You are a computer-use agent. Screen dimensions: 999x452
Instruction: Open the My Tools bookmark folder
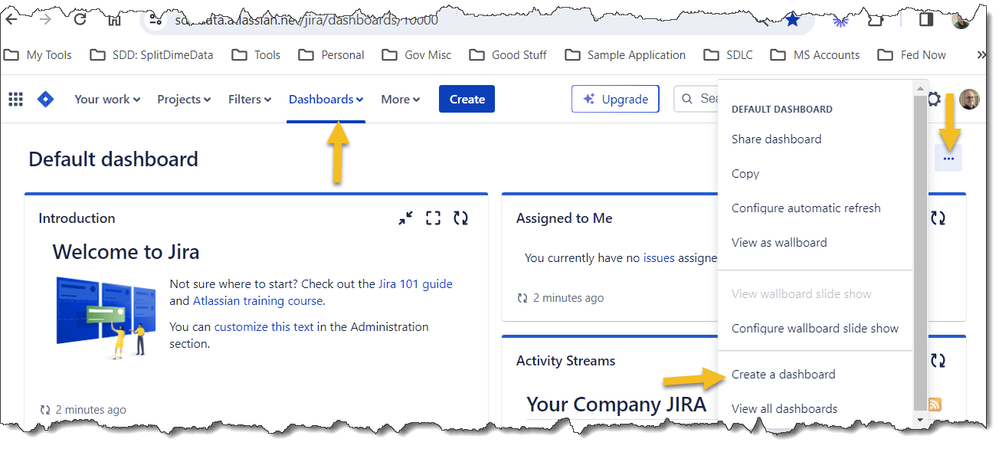click(38, 55)
